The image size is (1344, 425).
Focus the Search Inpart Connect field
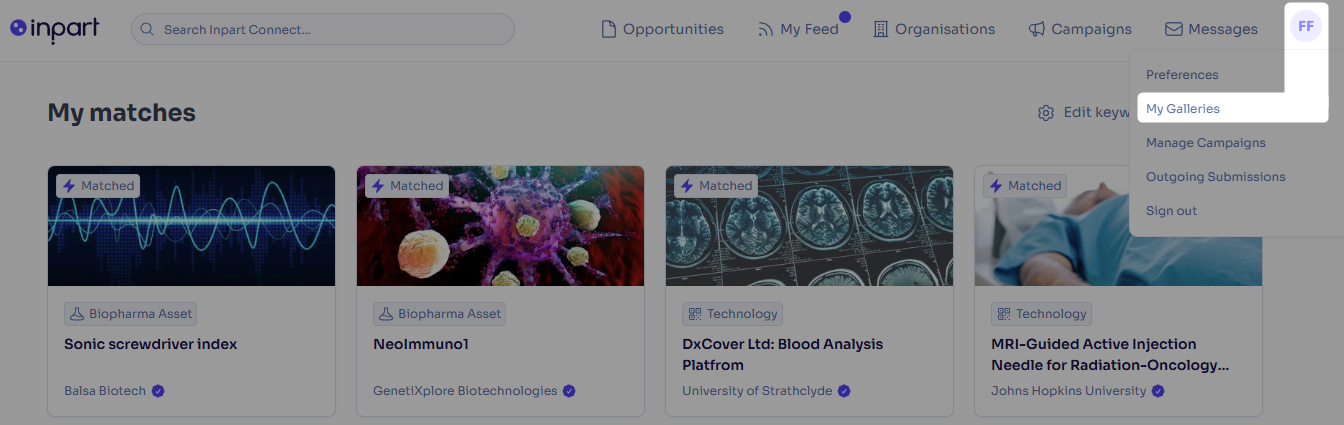pyautogui.click(x=322, y=29)
